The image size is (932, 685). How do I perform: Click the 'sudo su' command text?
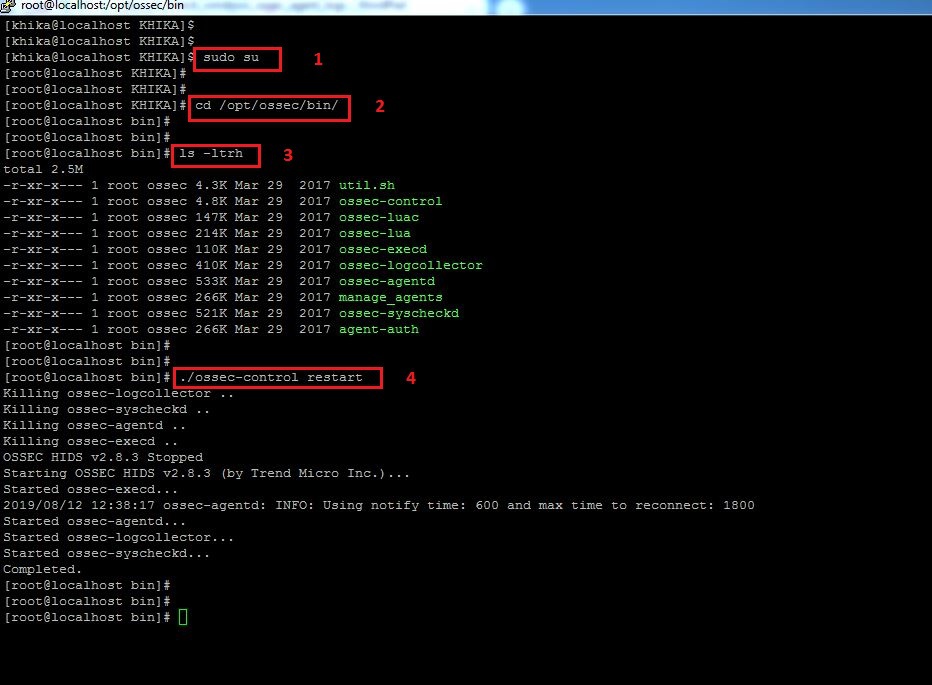coord(231,57)
